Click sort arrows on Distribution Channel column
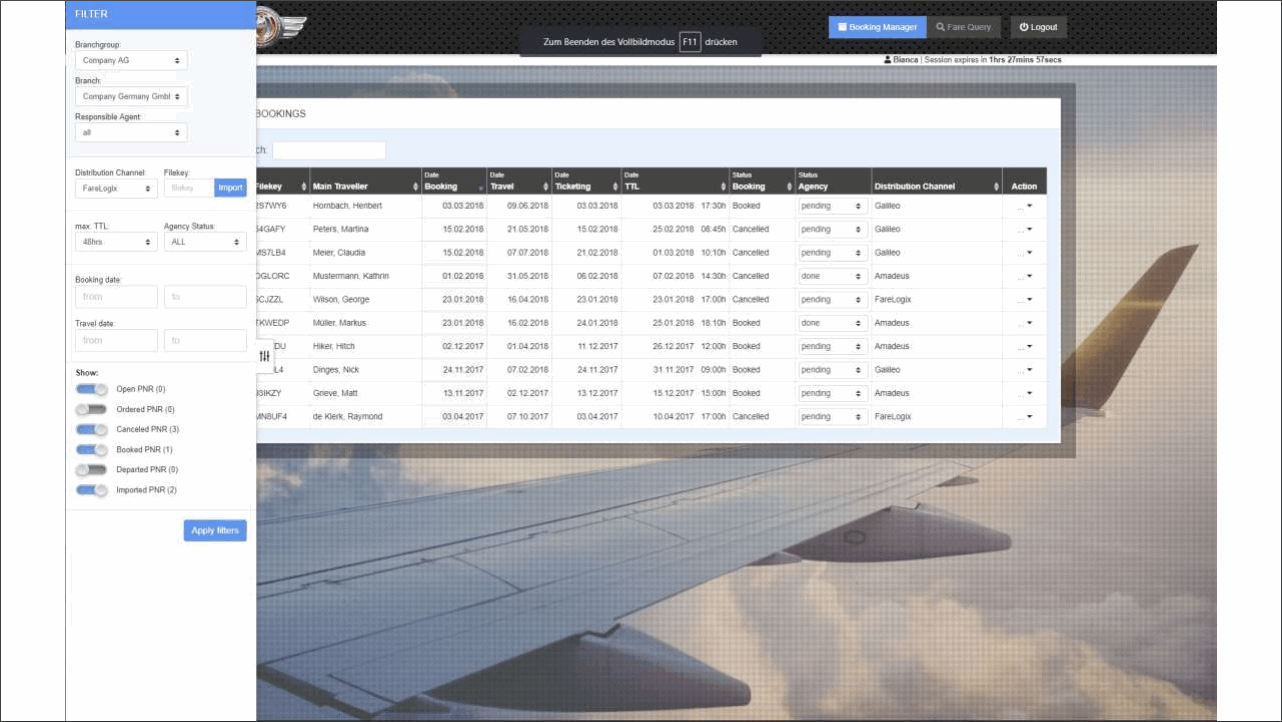This screenshot has width=1282, height=722. click(996, 187)
